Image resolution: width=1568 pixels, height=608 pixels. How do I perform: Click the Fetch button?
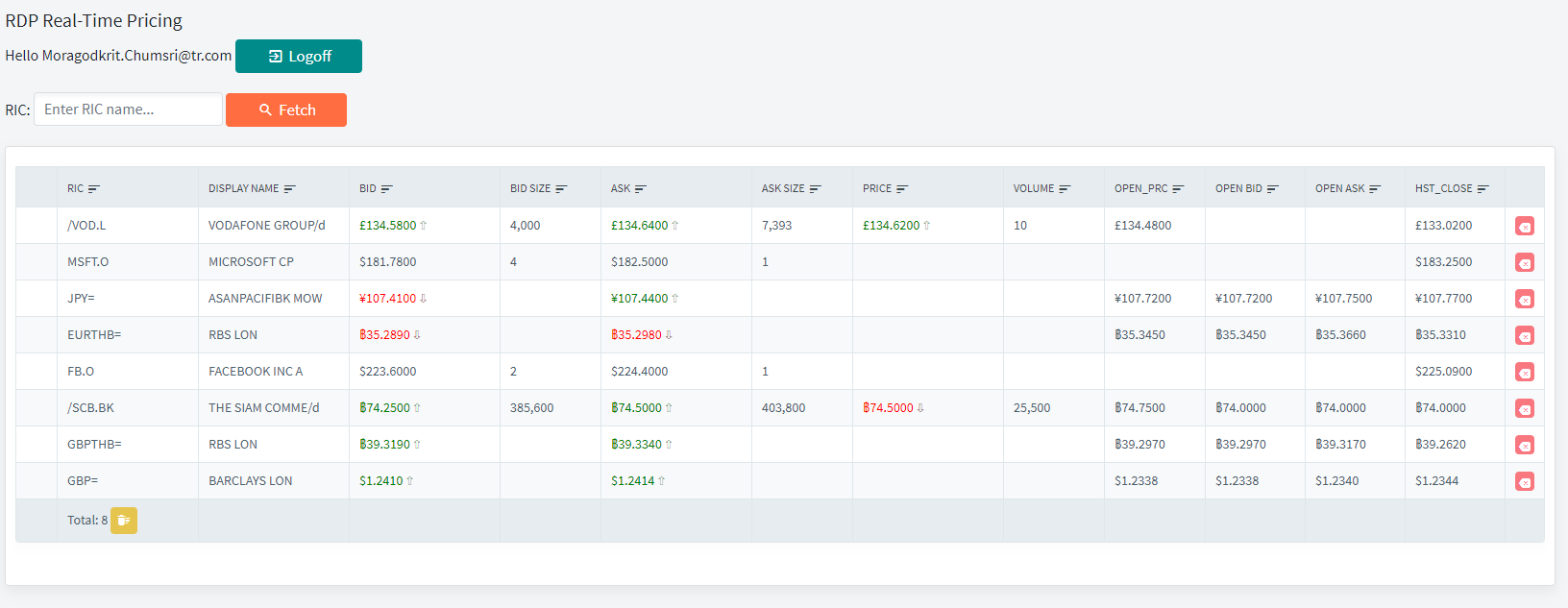(286, 110)
